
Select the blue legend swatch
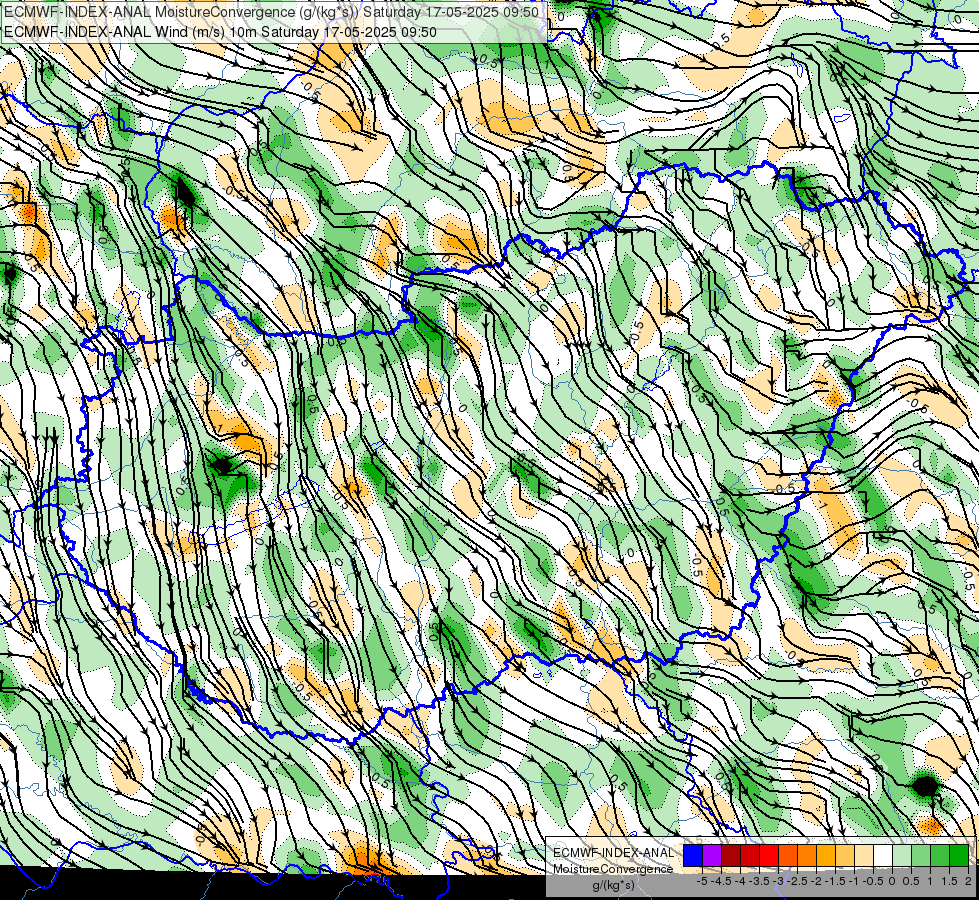pyautogui.click(x=693, y=856)
